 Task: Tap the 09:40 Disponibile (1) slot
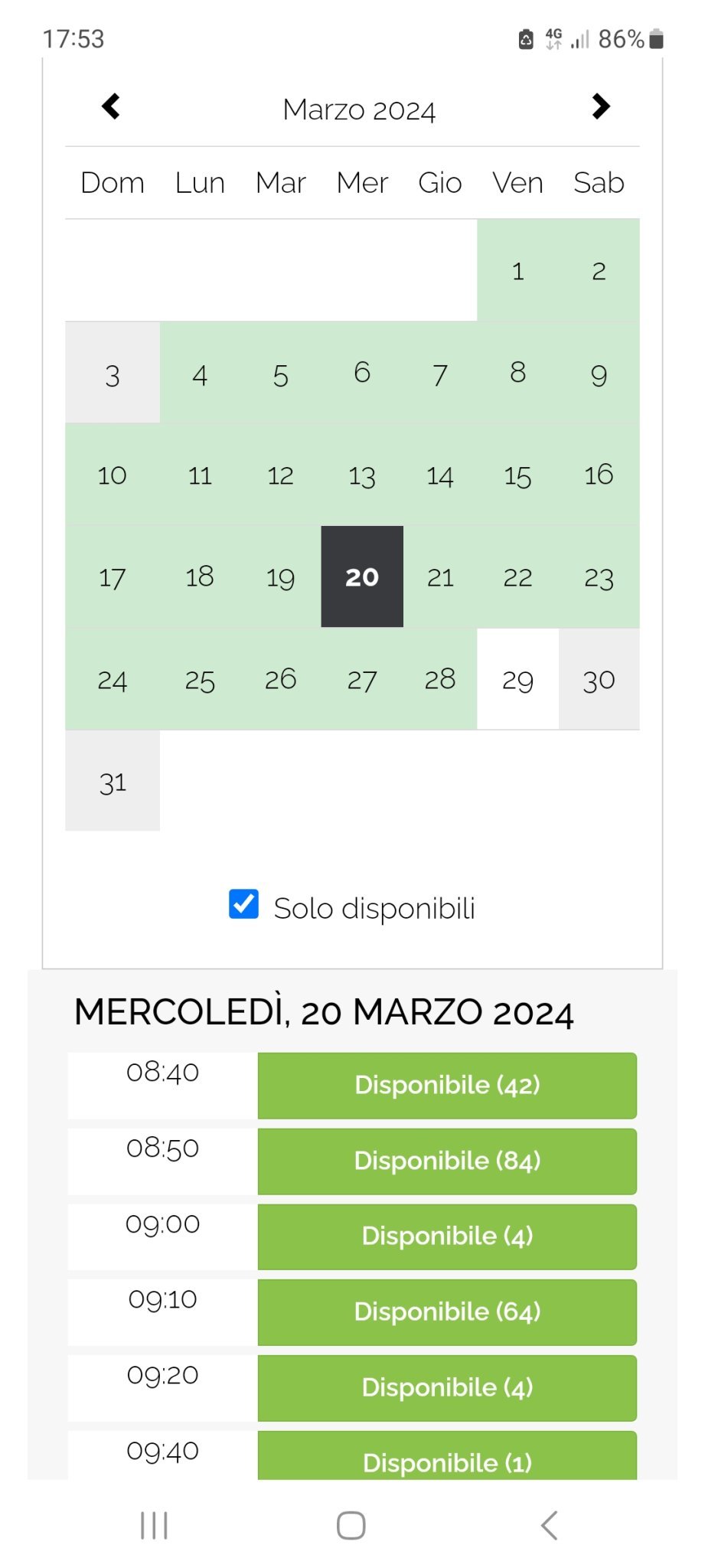[447, 1459]
